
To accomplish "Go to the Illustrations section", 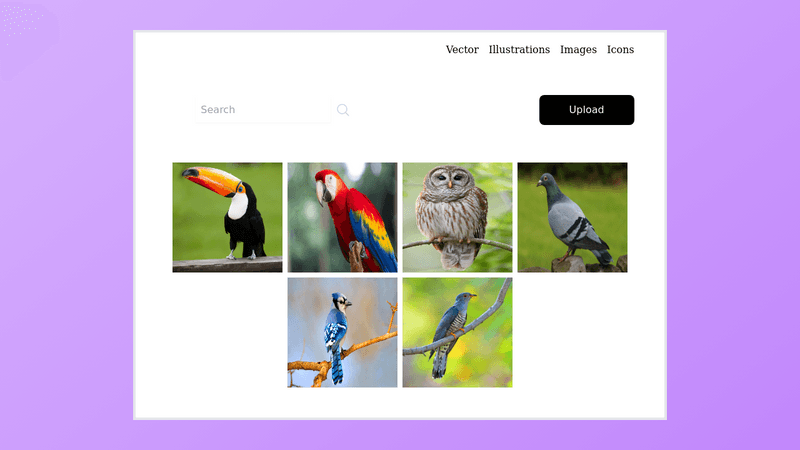I will [519, 49].
